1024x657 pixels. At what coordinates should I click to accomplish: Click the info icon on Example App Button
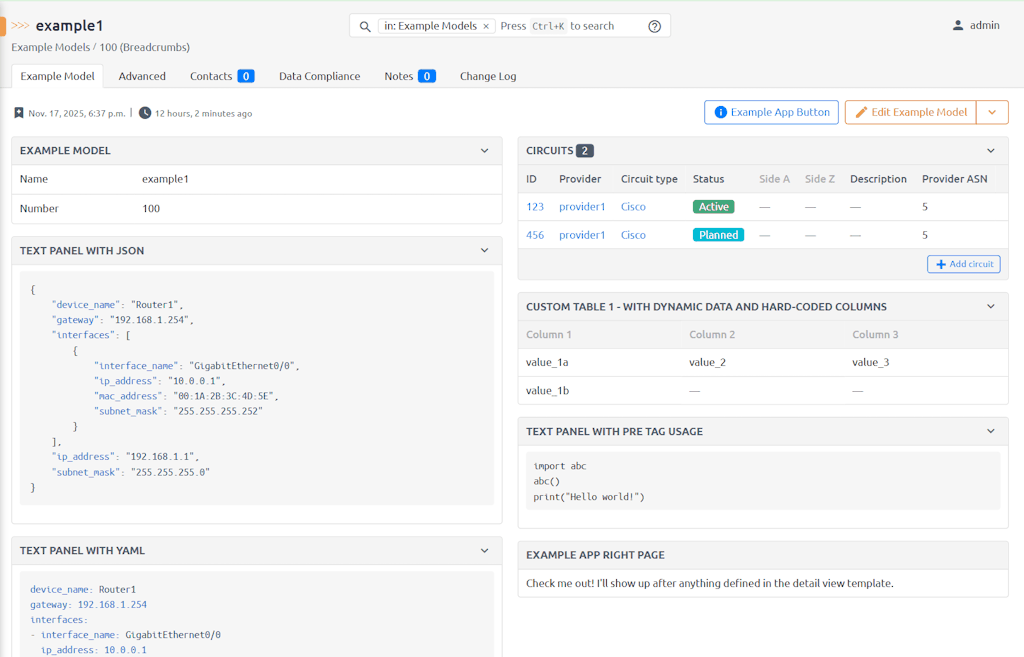[719, 112]
